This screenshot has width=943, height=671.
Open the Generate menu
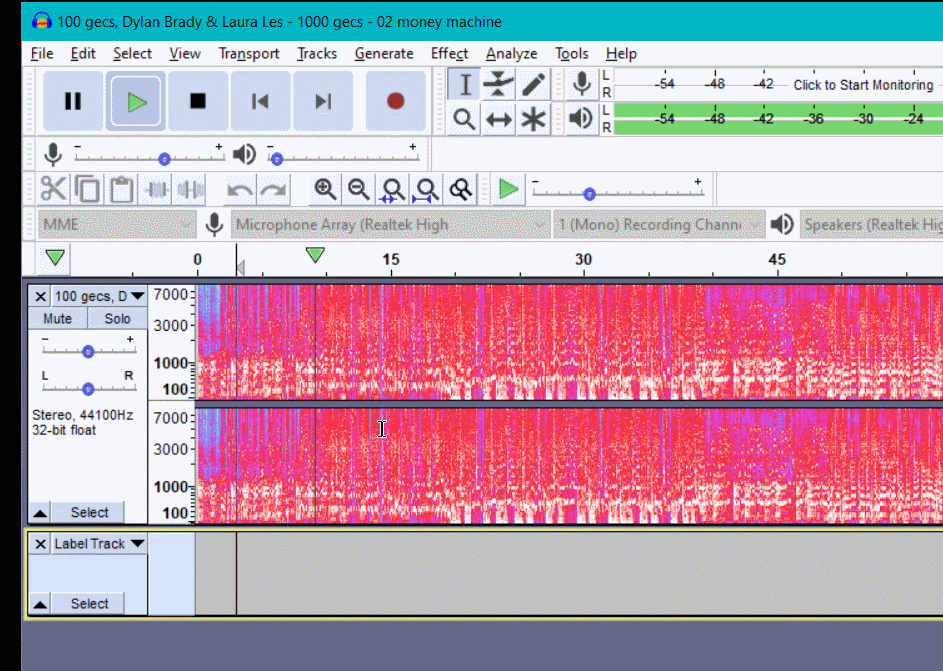[x=384, y=53]
